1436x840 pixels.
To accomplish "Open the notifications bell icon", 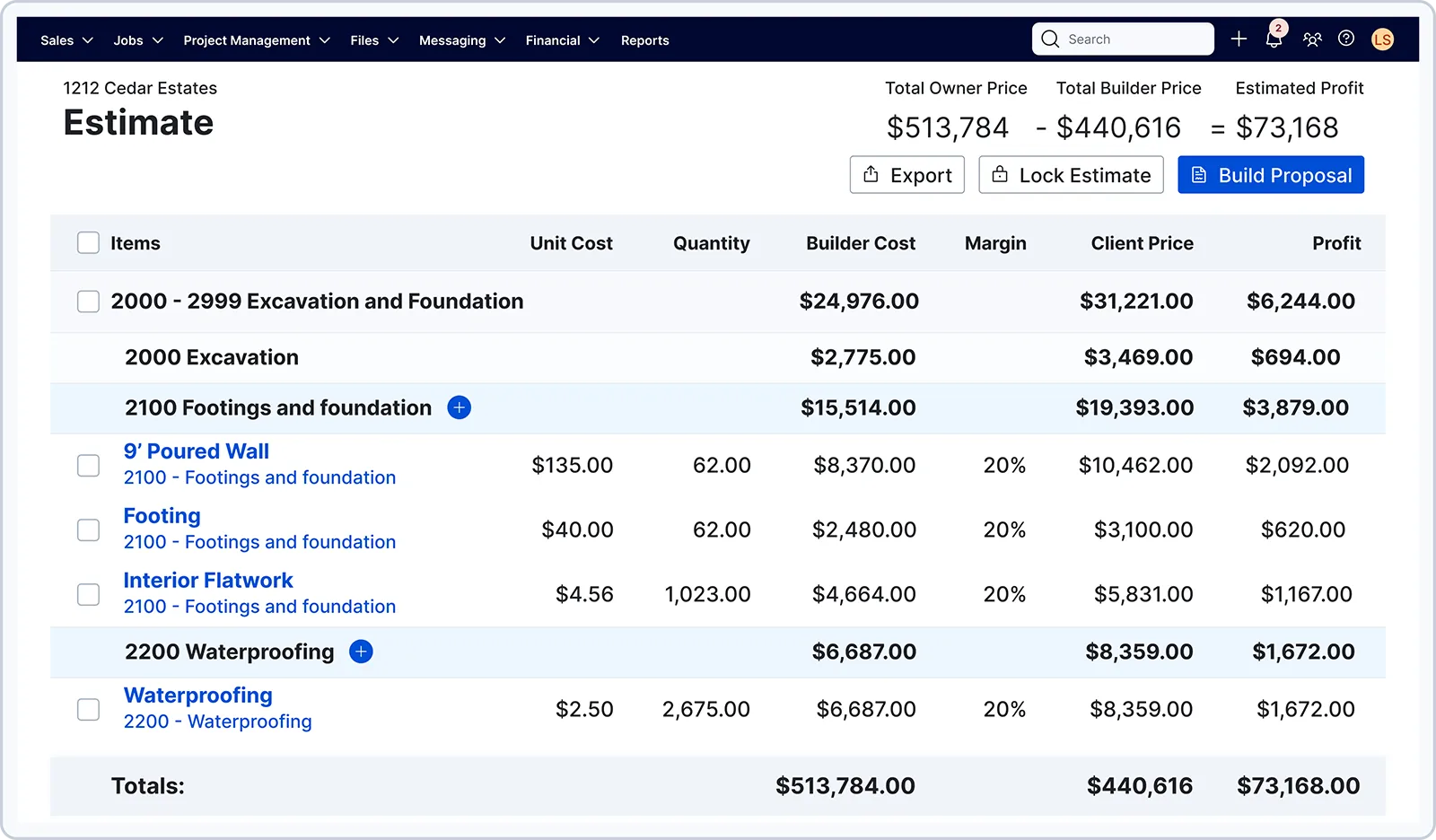I will (x=1274, y=39).
